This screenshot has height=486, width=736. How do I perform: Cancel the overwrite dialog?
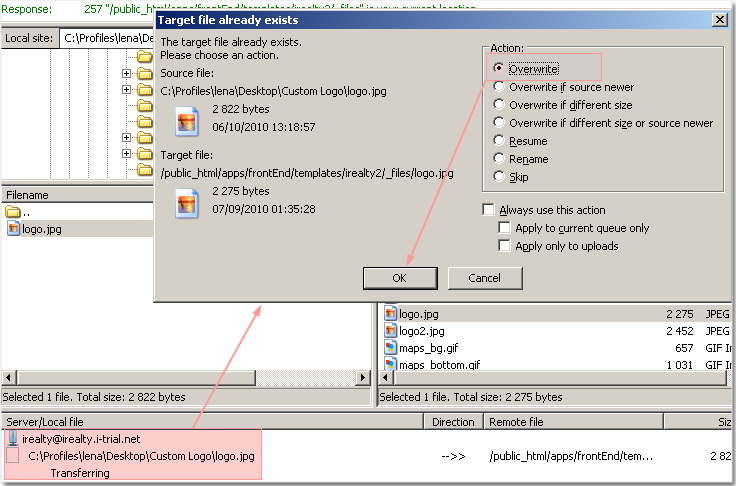click(485, 278)
